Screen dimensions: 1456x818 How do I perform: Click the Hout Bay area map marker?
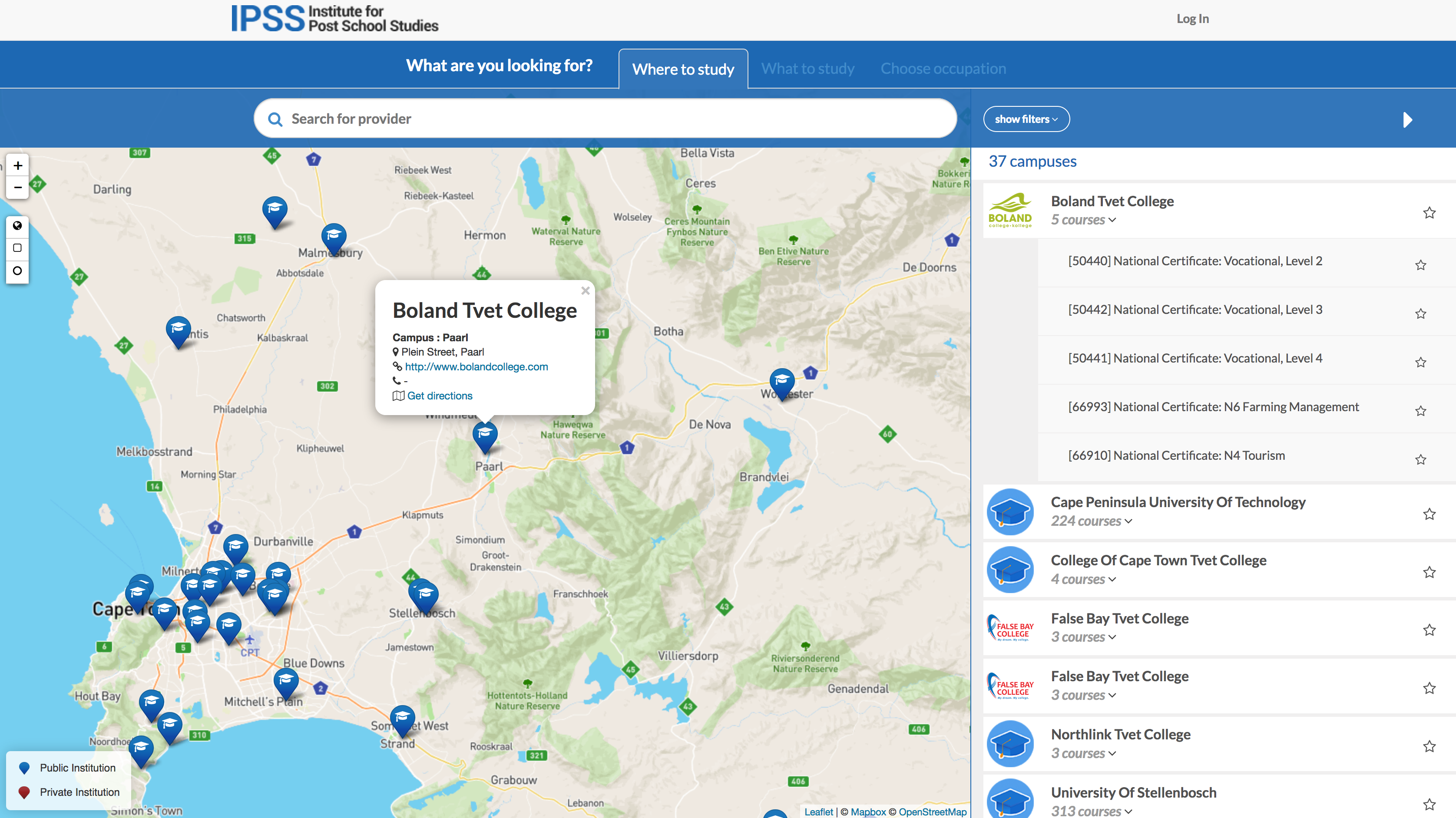pyautogui.click(x=152, y=706)
